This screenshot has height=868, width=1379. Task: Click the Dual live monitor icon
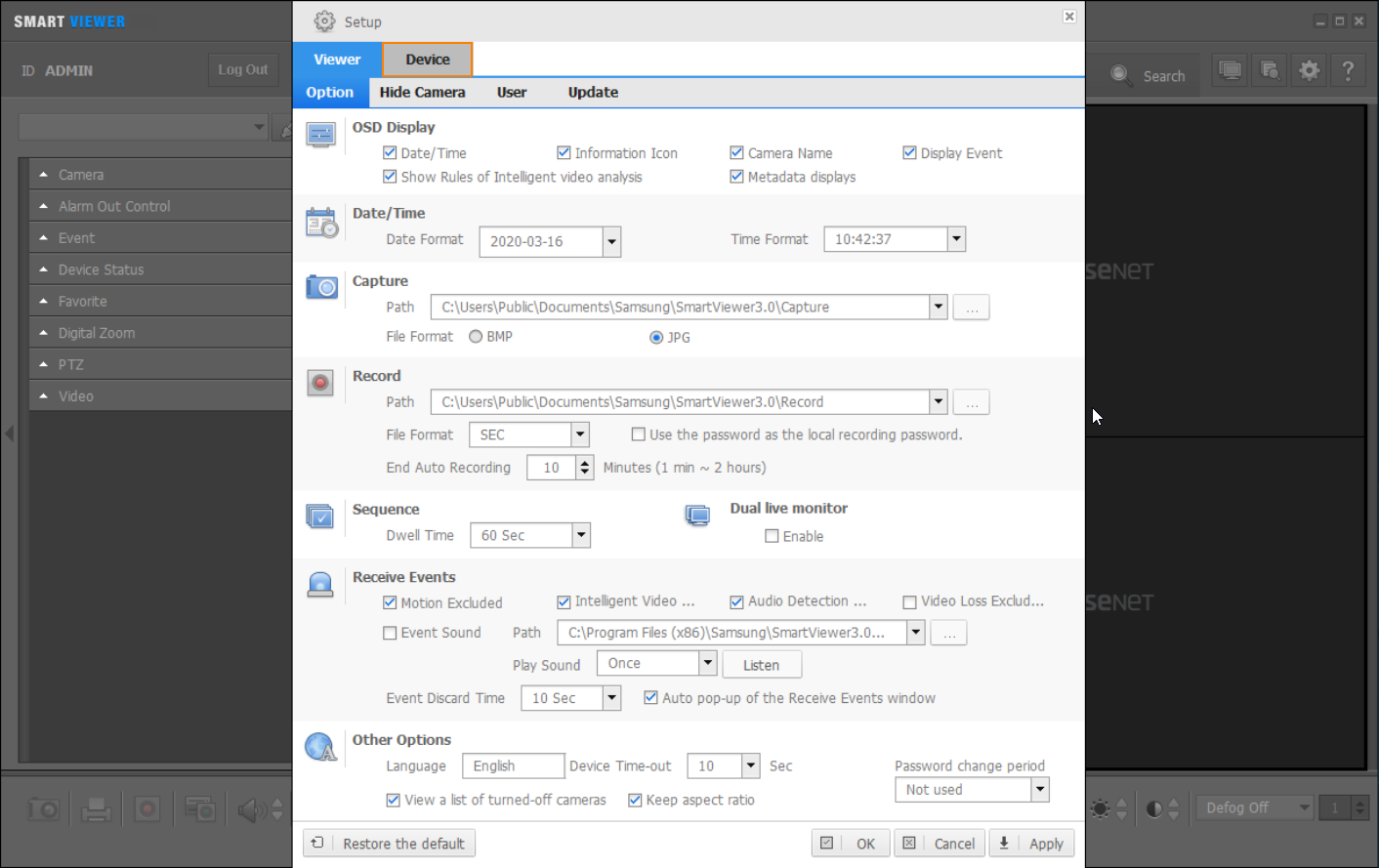pyautogui.click(x=697, y=516)
